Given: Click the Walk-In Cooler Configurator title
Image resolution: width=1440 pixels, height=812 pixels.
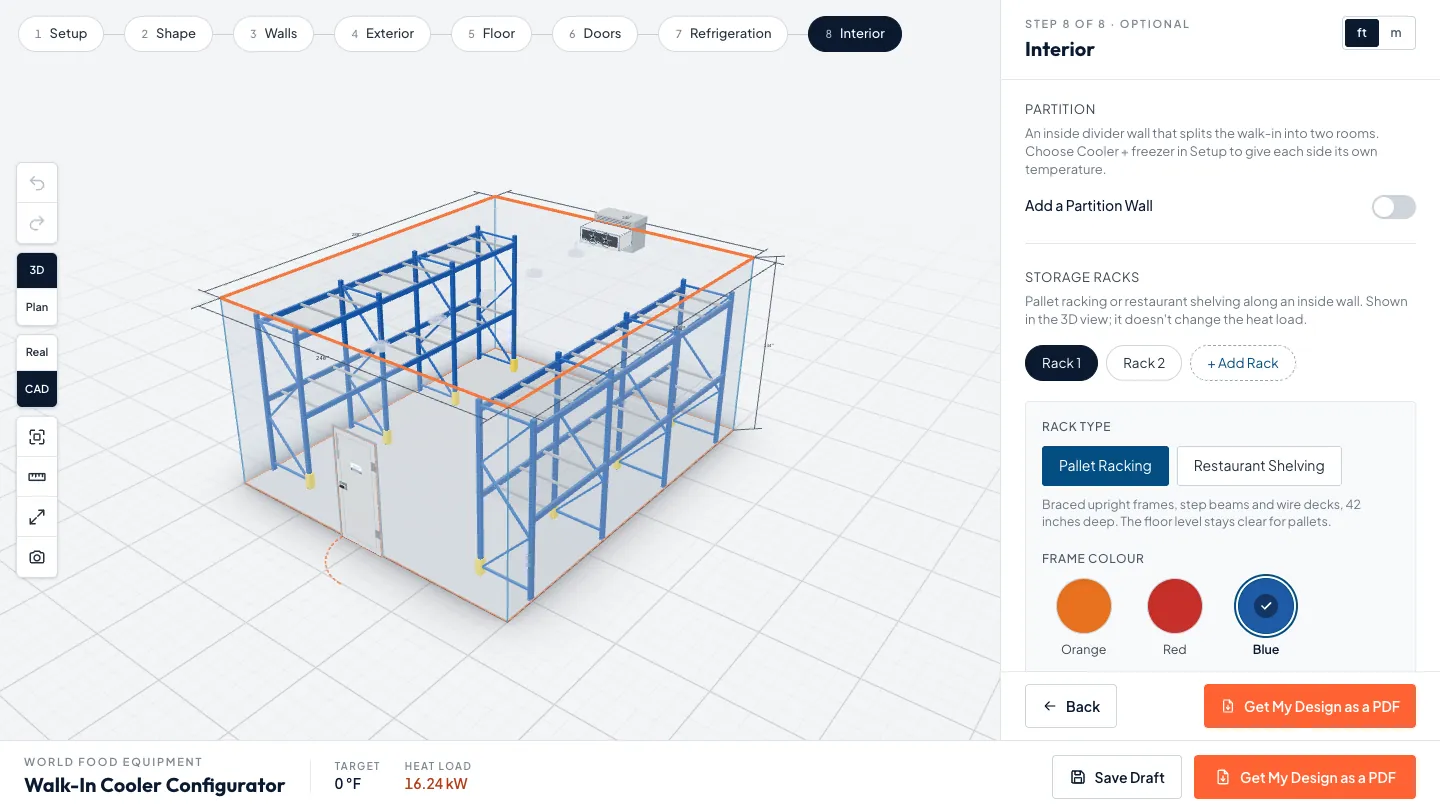Looking at the screenshot, I should tap(155, 785).
